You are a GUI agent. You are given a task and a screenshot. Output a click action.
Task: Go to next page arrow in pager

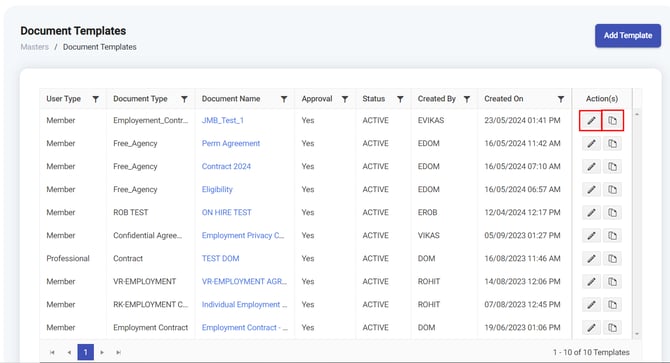tap(102, 352)
